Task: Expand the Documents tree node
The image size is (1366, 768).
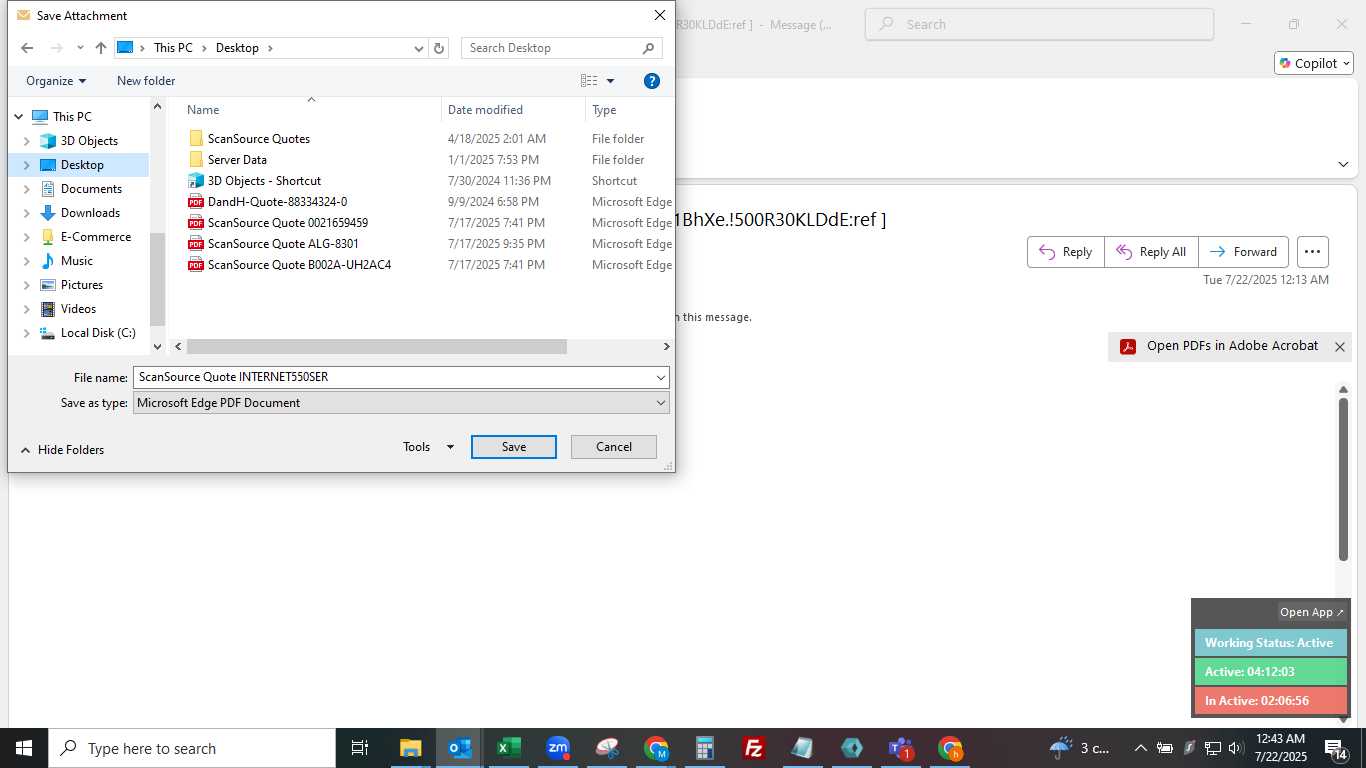Action: pos(27,189)
